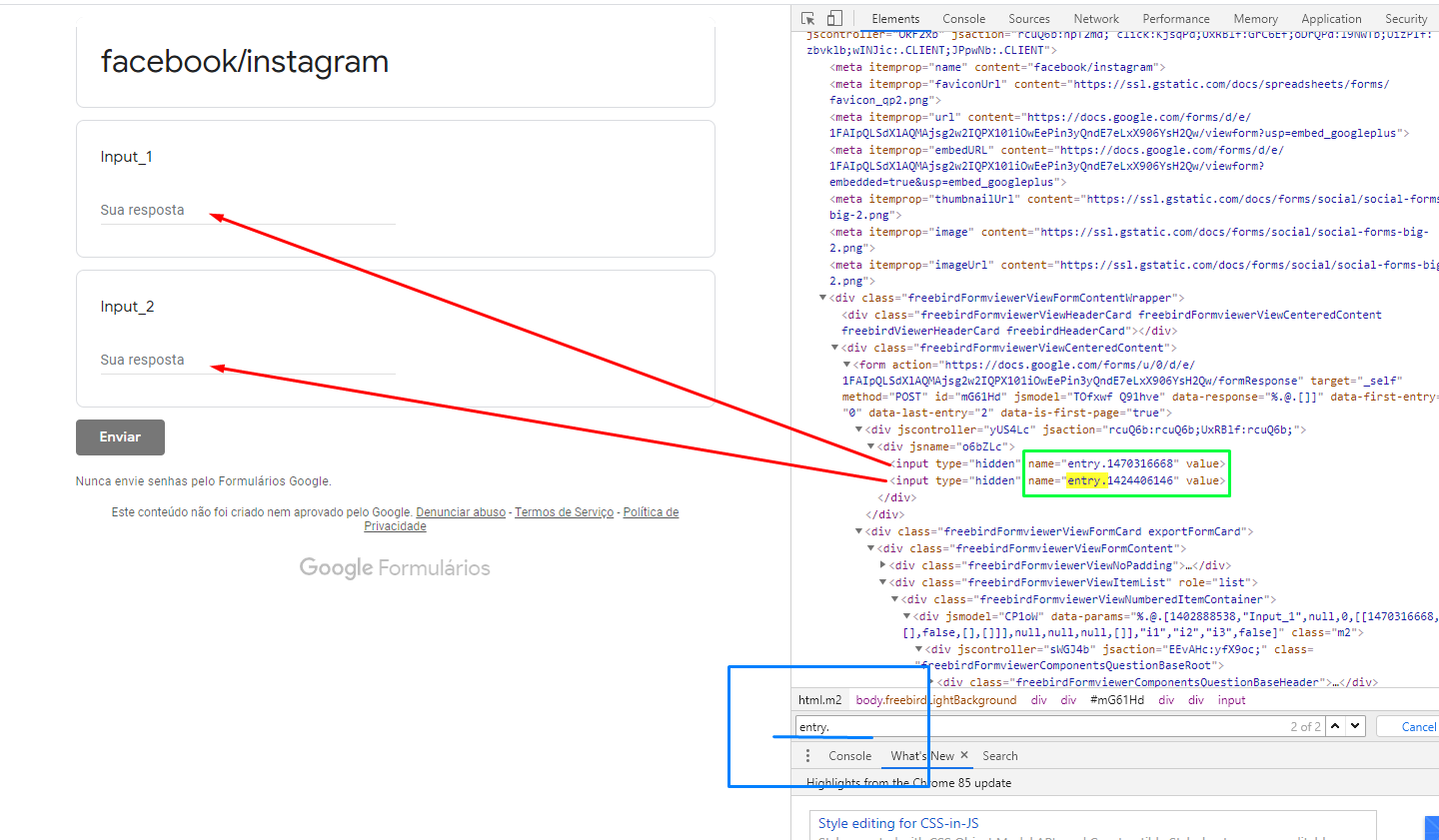Open the Application tab
Screen dimensions: 1439x840
[x=1331, y=18]
